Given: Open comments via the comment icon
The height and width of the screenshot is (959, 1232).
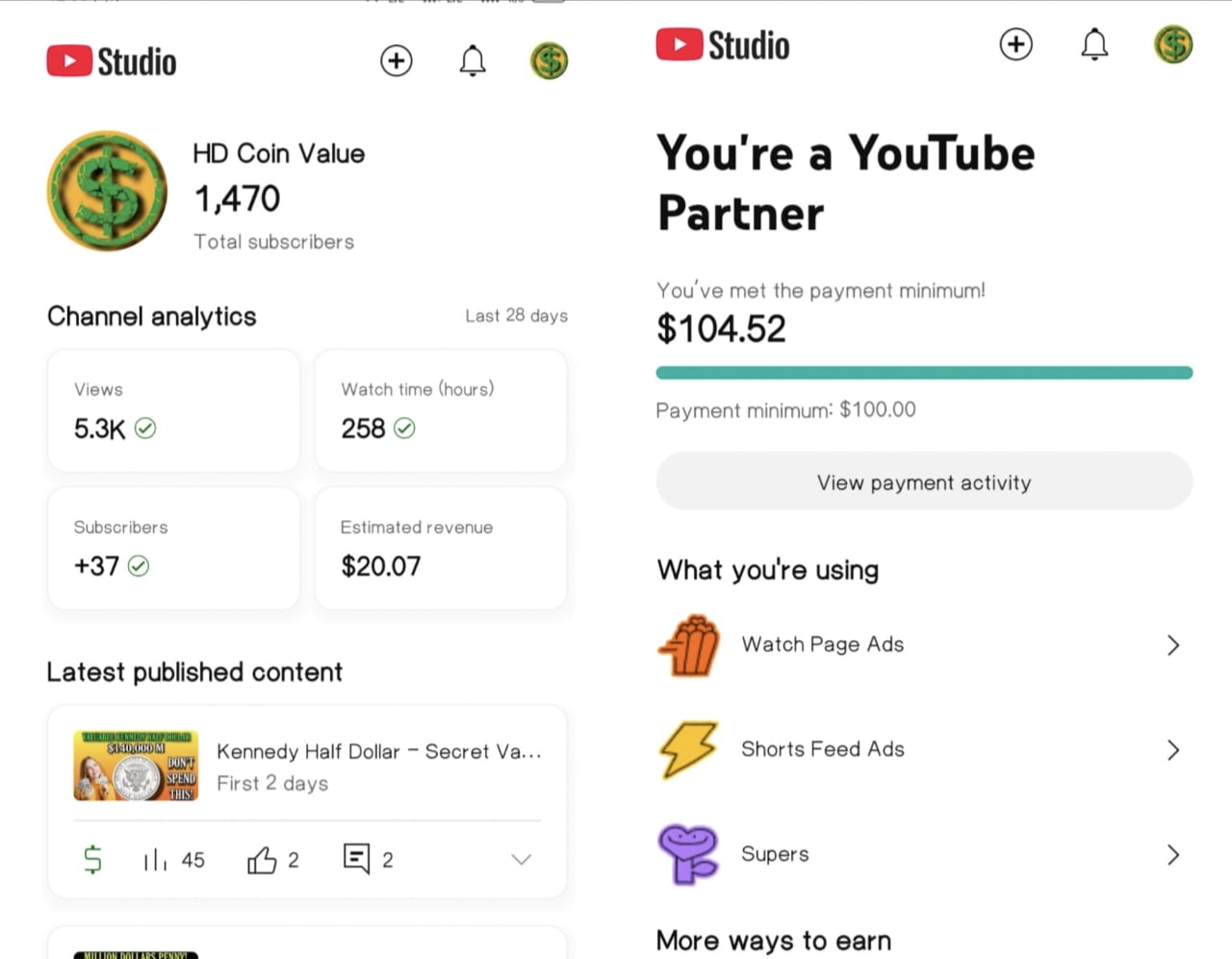Looking at the screenshot, I should pos(357,859).
